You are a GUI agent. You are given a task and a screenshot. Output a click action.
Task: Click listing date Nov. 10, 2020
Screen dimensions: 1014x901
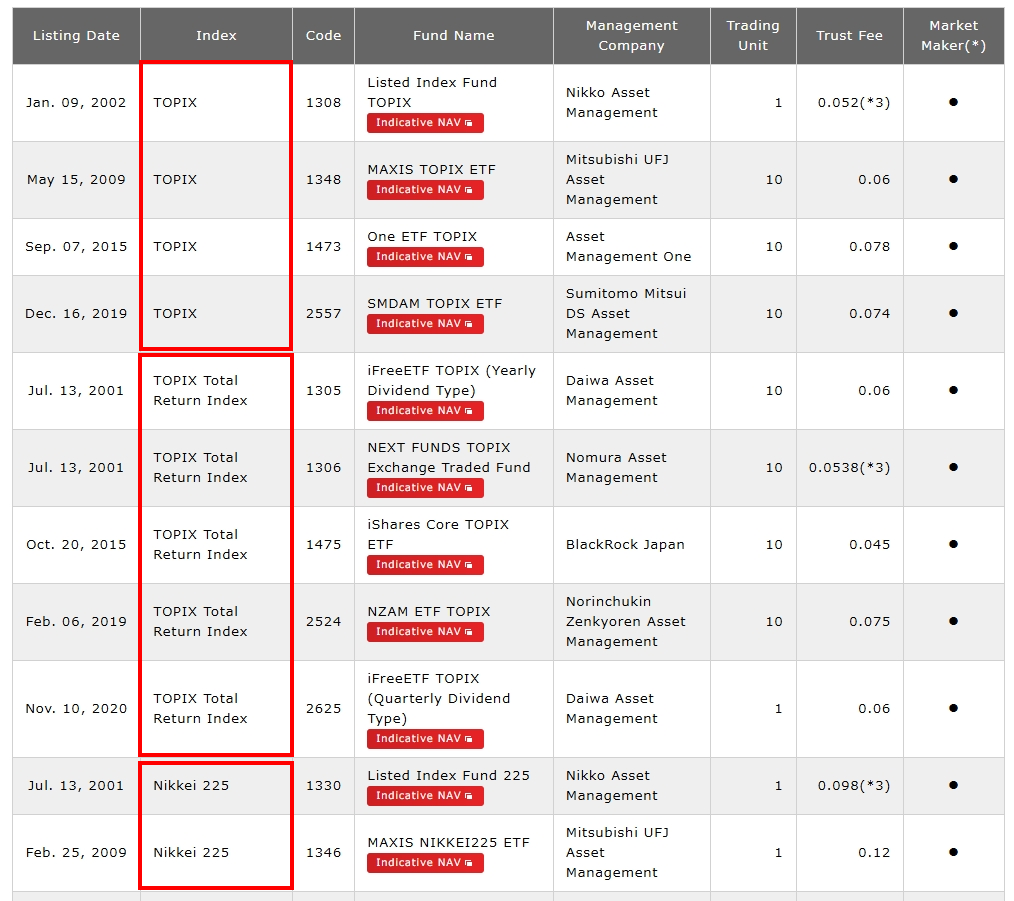(76, 709)
